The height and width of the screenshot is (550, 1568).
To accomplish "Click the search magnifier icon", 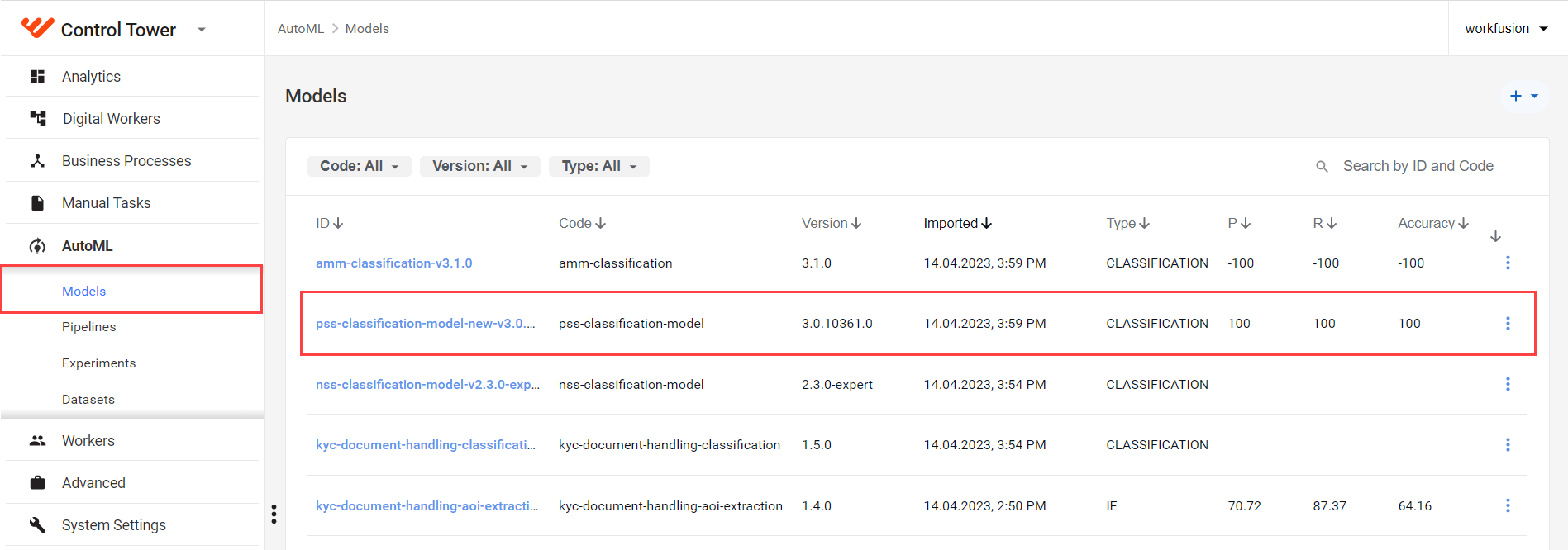I will (1322, 167).
